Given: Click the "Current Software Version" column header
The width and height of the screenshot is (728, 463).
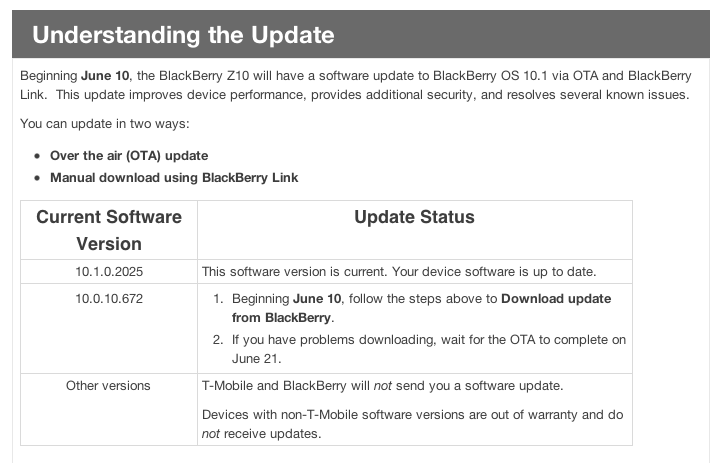Looking at the screenshot, I should click(109, 229).
